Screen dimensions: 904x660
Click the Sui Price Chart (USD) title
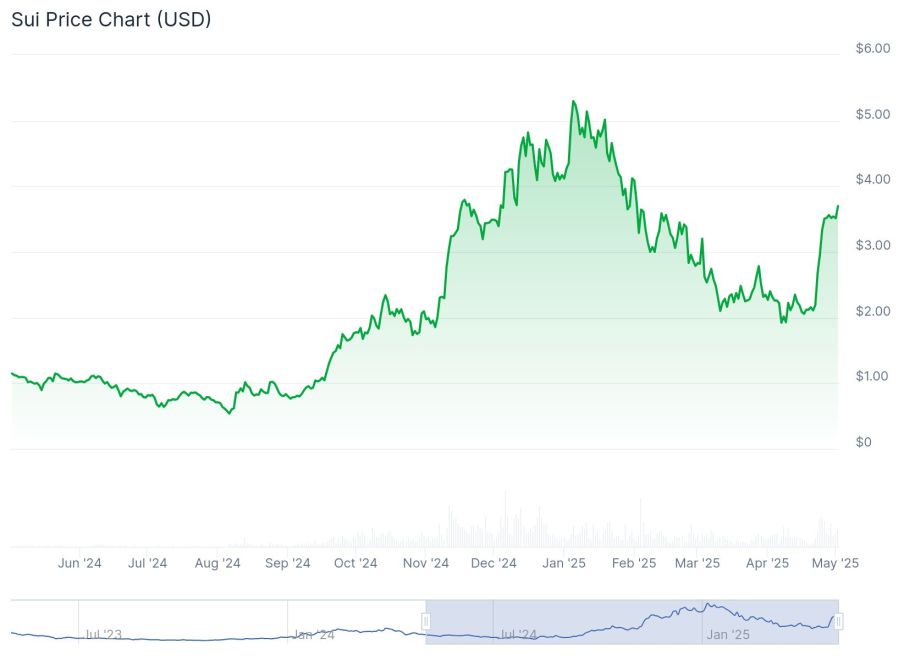pos(111,19)
